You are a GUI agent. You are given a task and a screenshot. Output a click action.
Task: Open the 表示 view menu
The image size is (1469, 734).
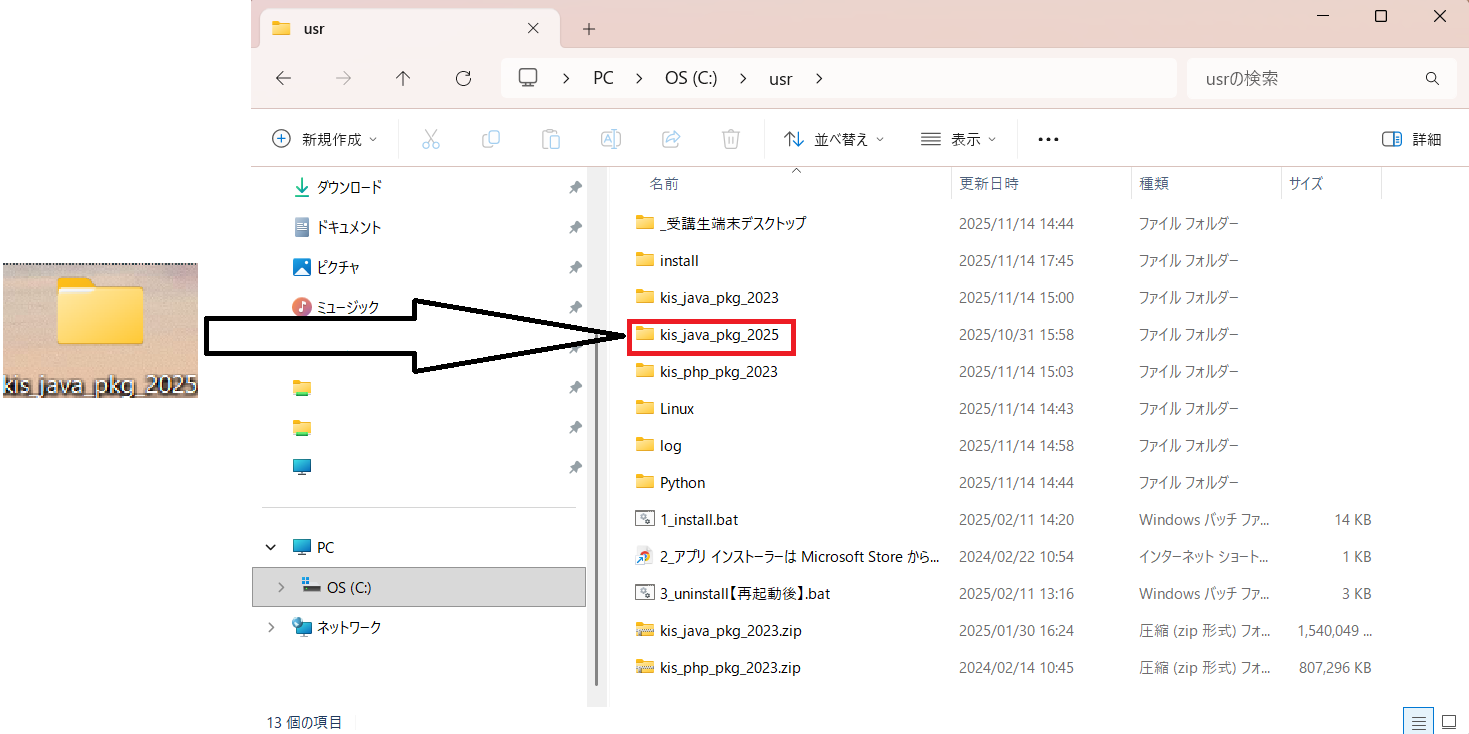point(958,139)
